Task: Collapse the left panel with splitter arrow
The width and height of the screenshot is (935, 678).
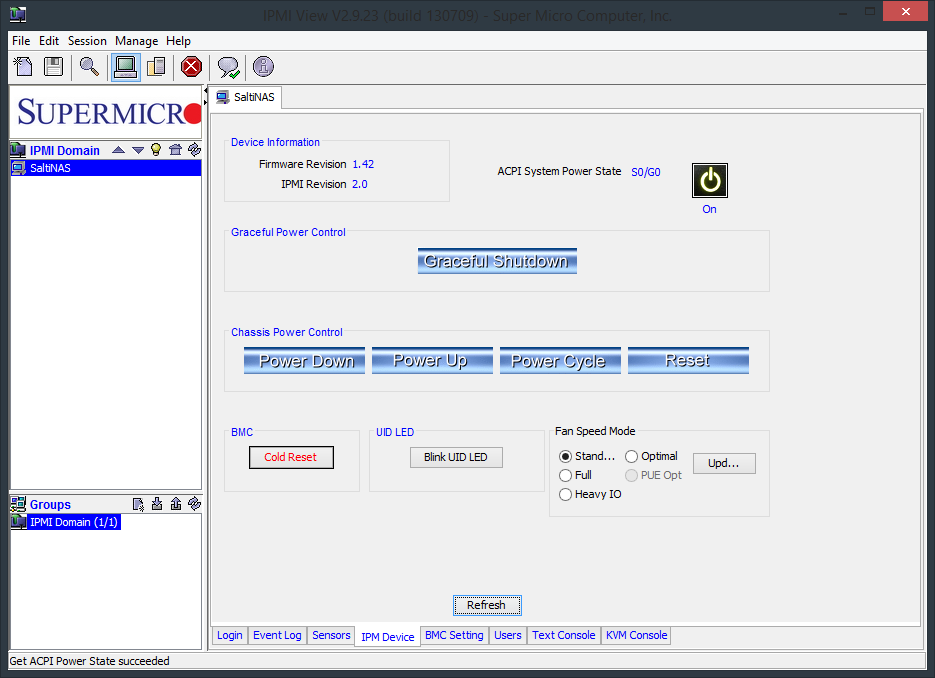Action: 206,91
